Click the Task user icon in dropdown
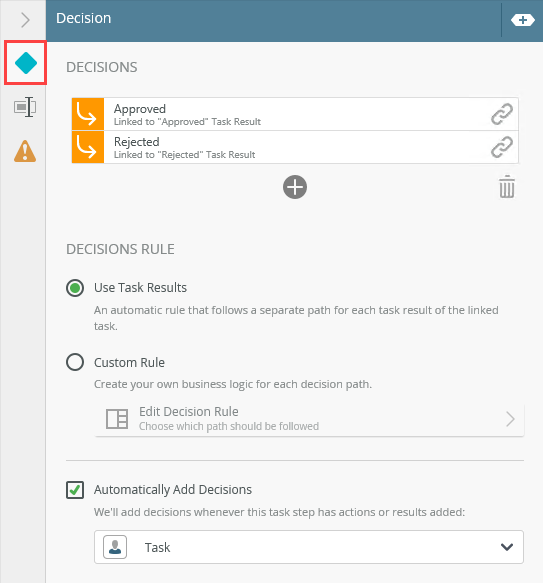543x583 pixels. 115,547
